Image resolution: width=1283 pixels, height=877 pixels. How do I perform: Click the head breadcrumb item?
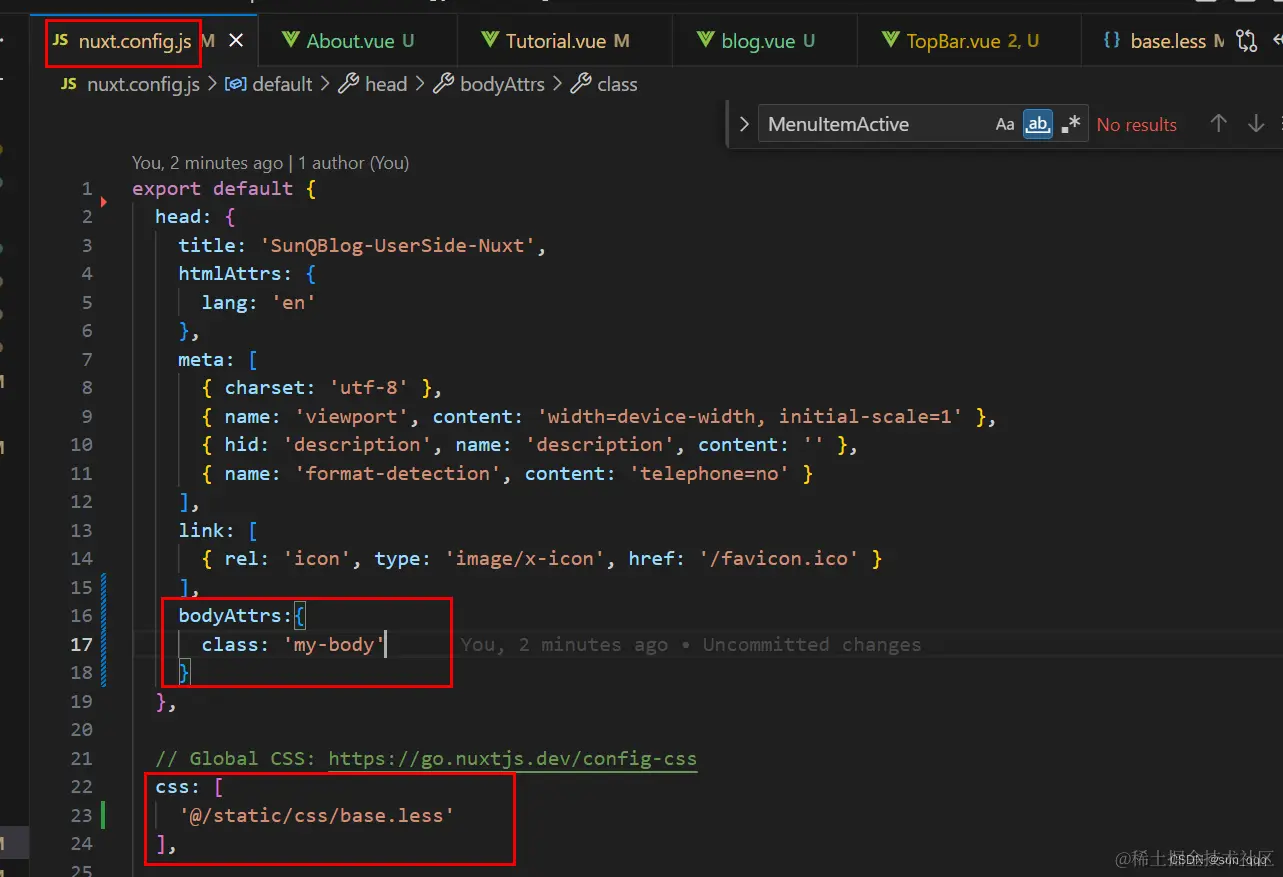(386, 85)
